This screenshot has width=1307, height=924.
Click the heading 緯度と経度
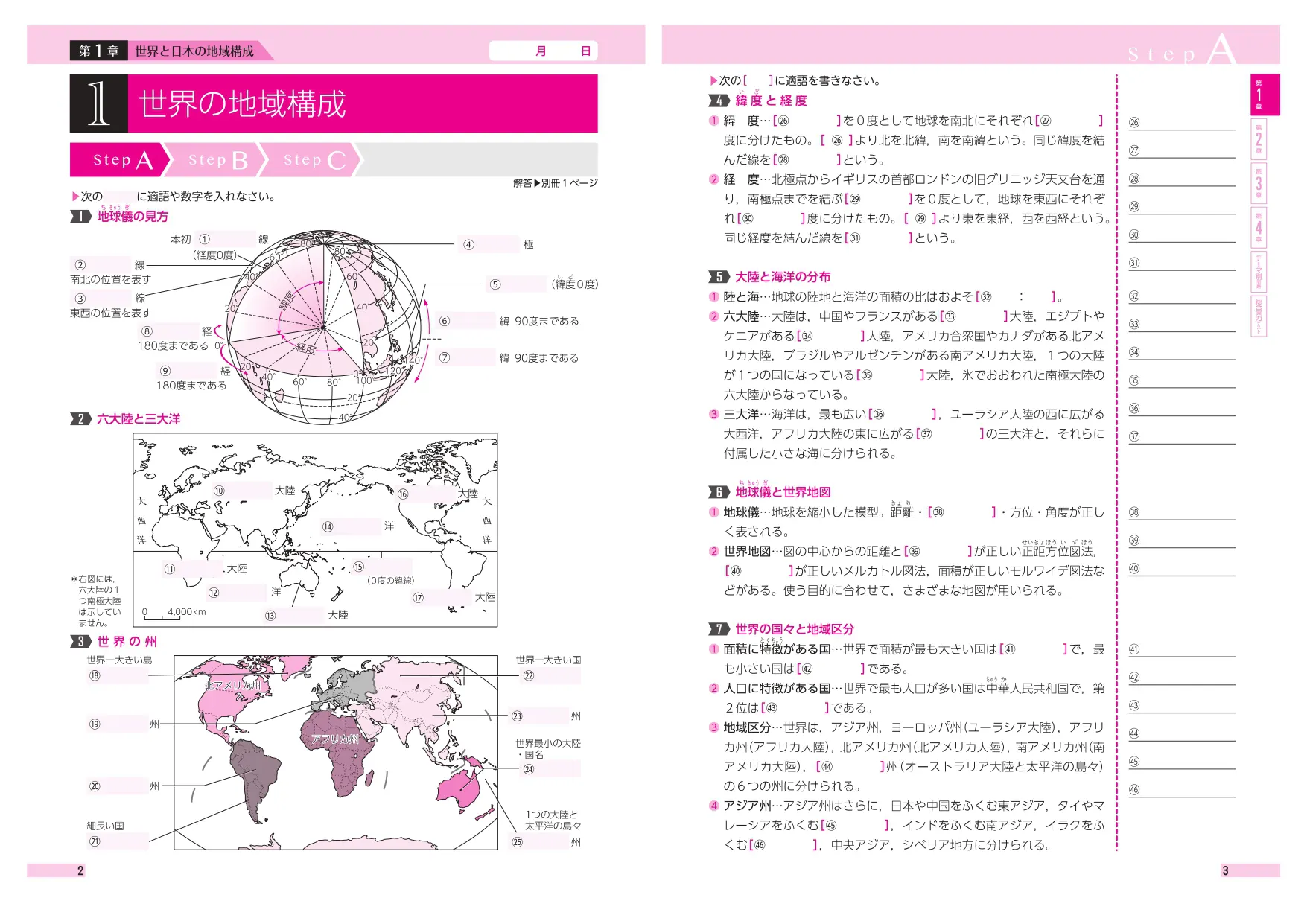tap(771, 101)
